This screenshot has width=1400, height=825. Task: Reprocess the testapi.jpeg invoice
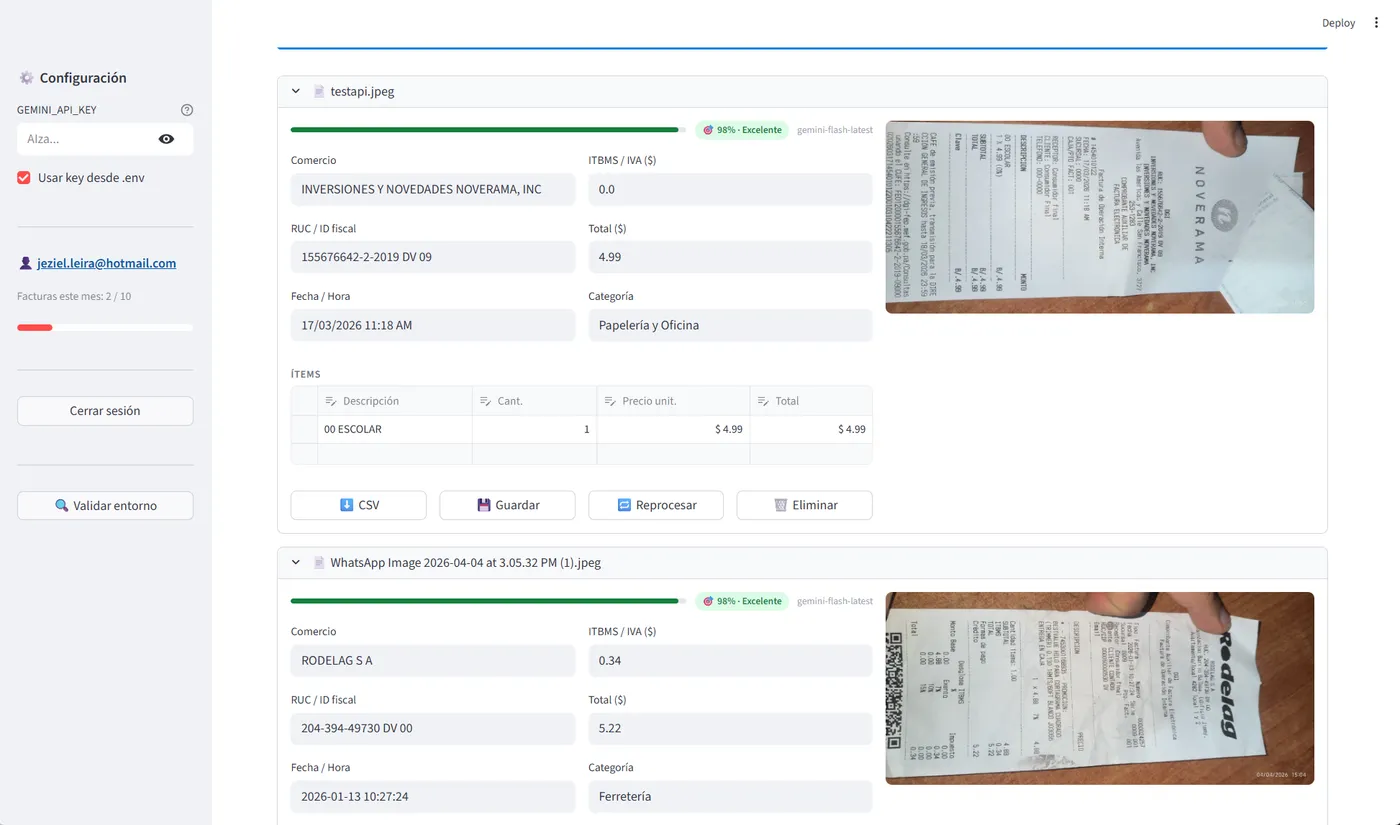coord(656,505)
